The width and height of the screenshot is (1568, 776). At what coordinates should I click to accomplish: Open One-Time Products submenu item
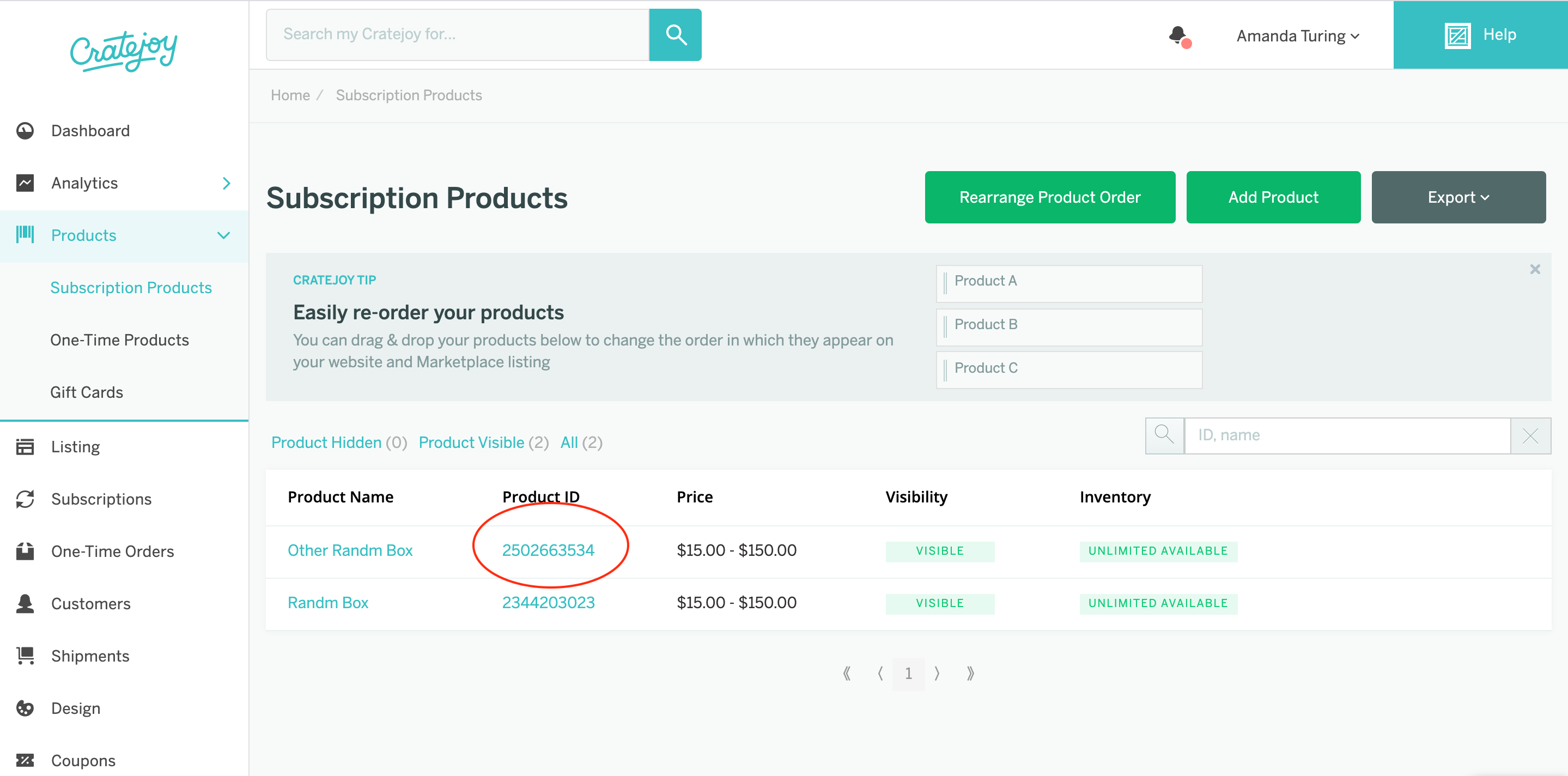pyautogui.click(x=119, y=340)
